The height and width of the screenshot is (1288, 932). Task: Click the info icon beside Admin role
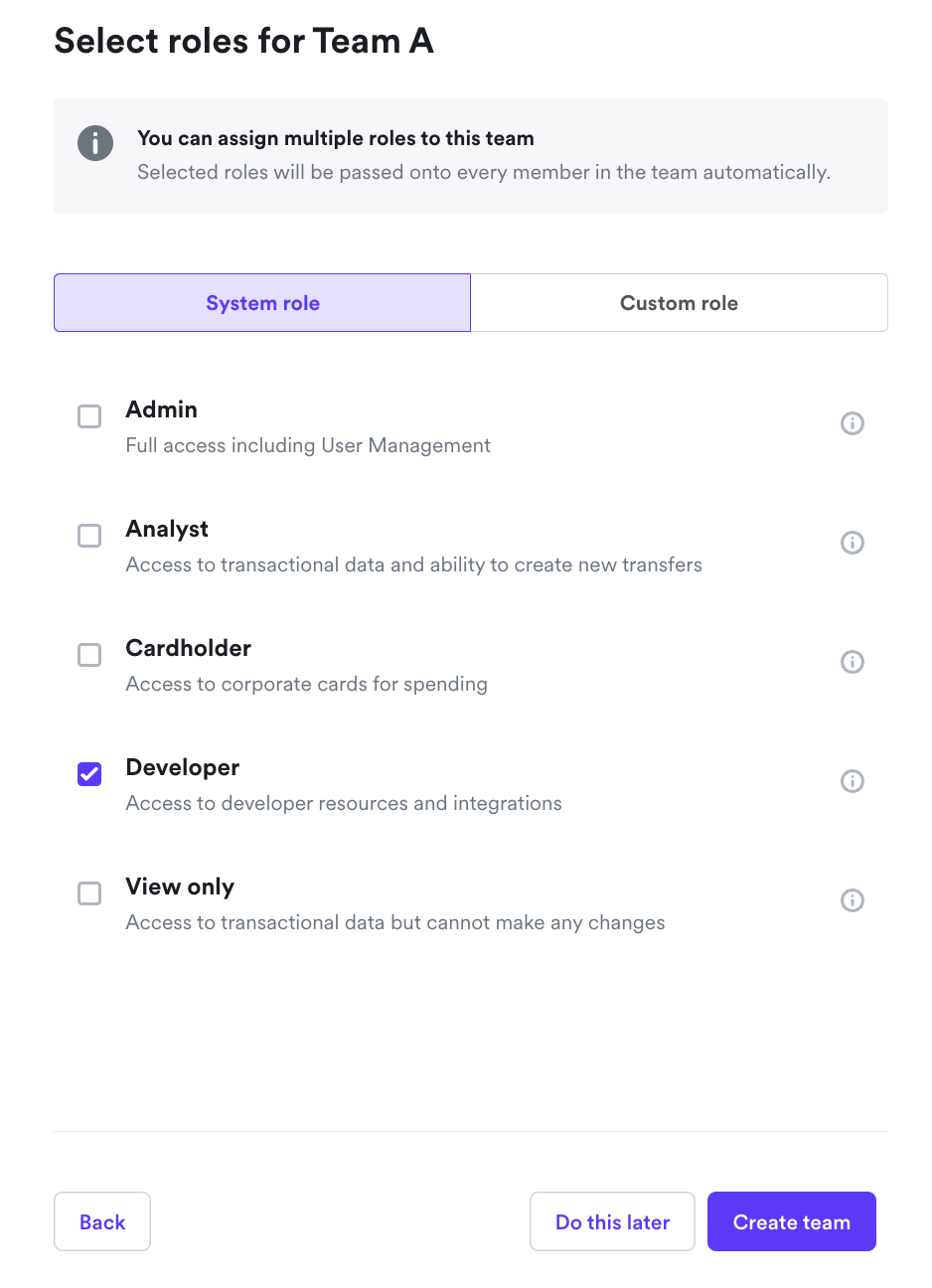click(x=852, y=423)
